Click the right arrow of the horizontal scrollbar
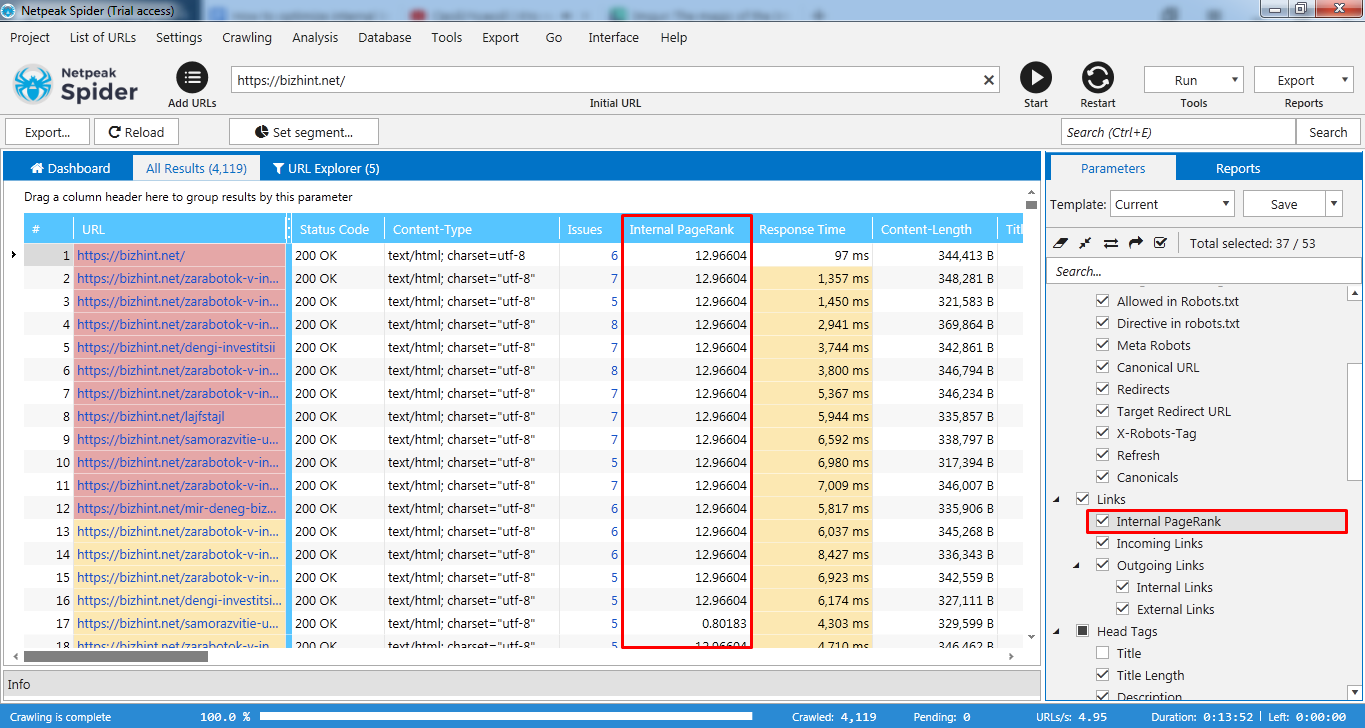 [x=1011, y=657]
